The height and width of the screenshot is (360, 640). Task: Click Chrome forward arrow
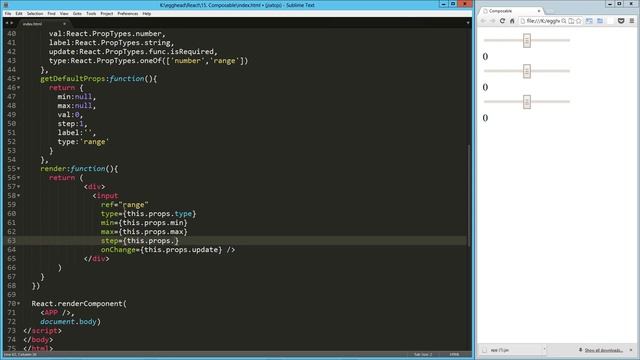(493, 21)
